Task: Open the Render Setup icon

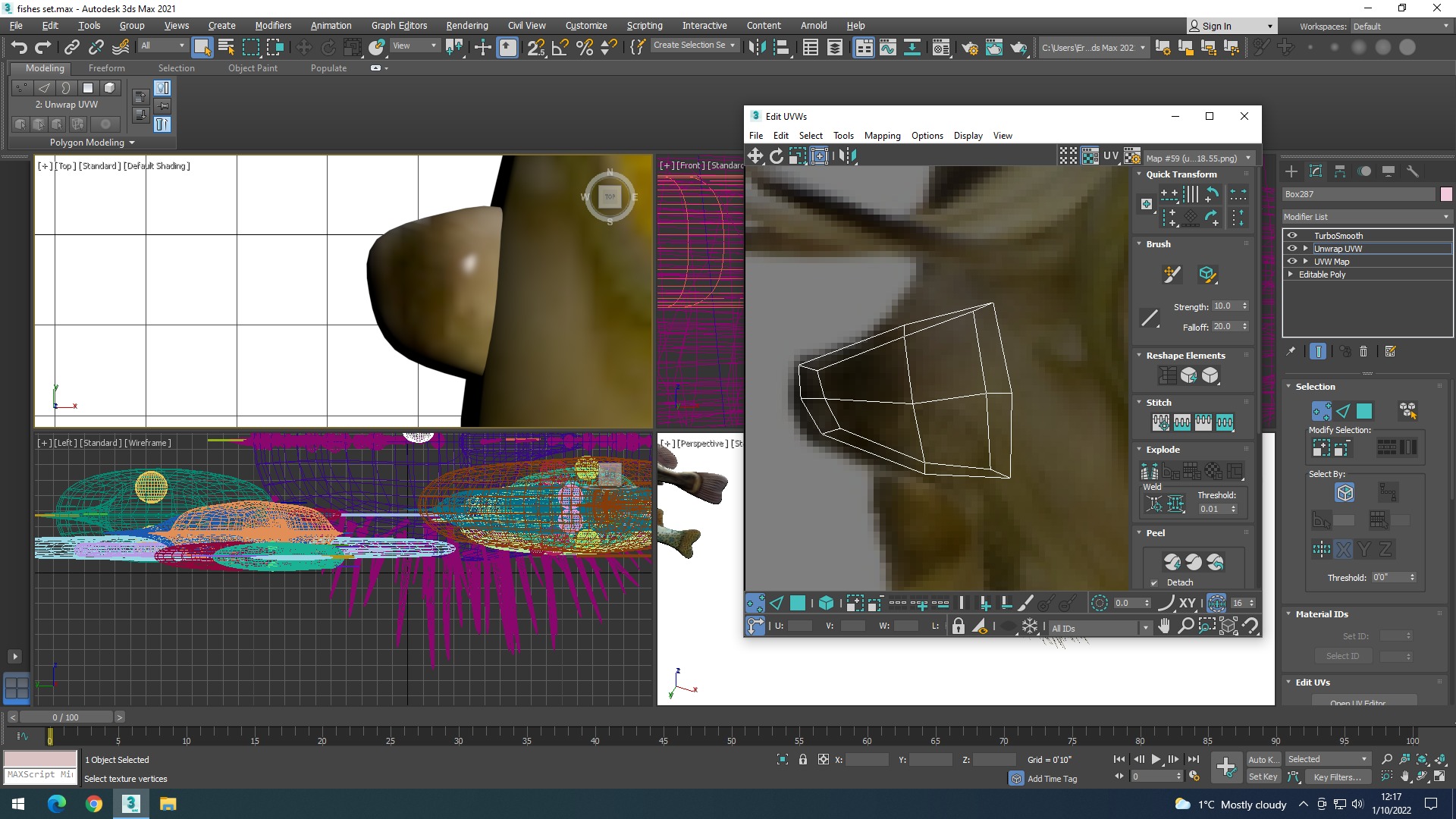Action: [x=969, y=47]
